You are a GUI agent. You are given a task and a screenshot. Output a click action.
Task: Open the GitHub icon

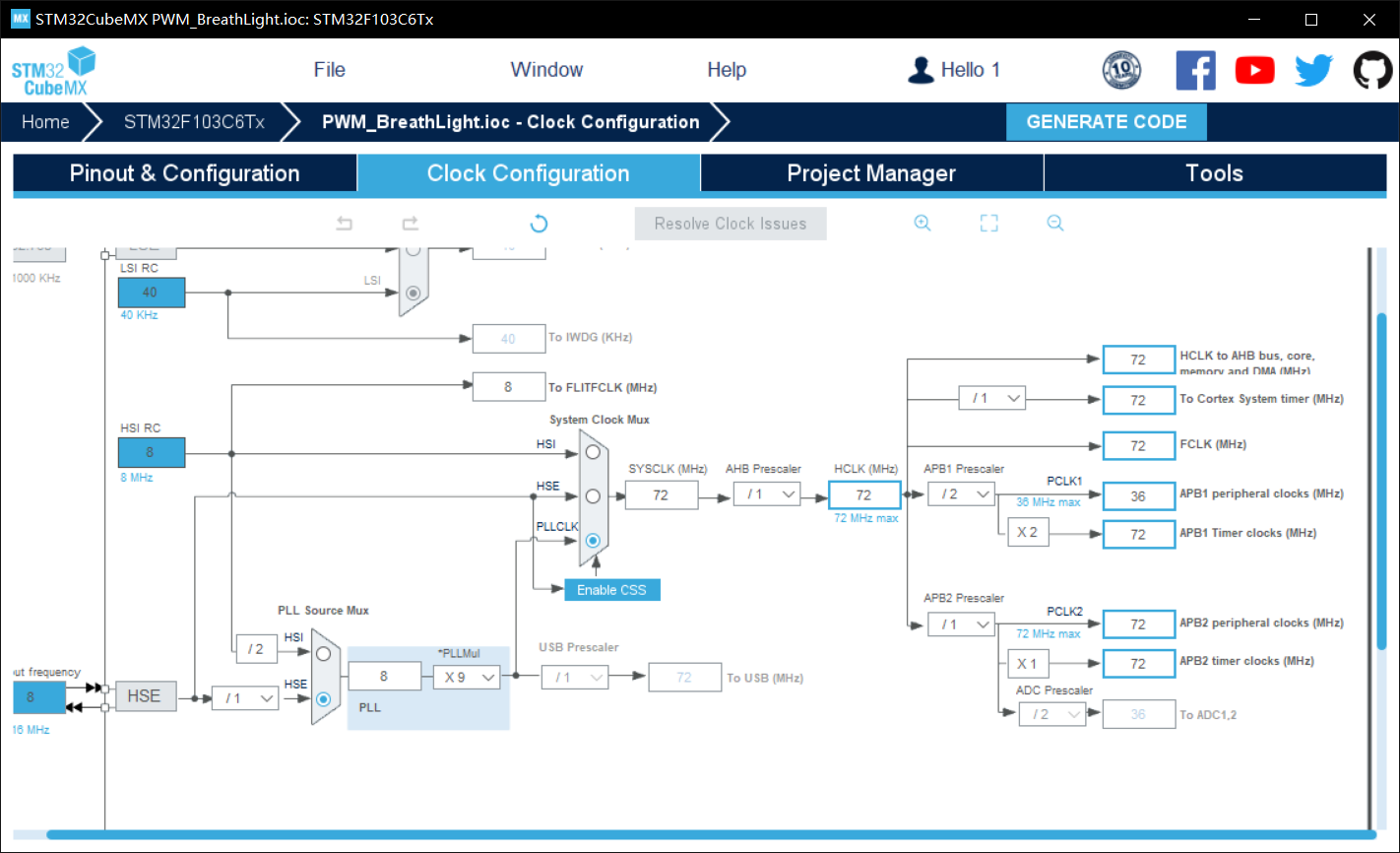[1372, 70]
